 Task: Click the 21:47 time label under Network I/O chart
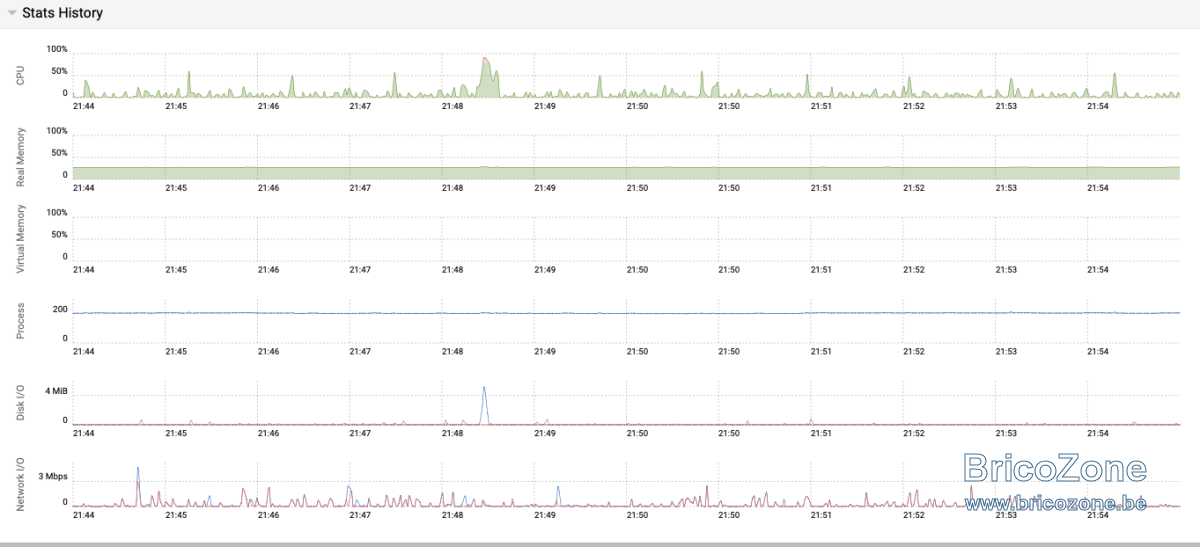pos(360,515)
